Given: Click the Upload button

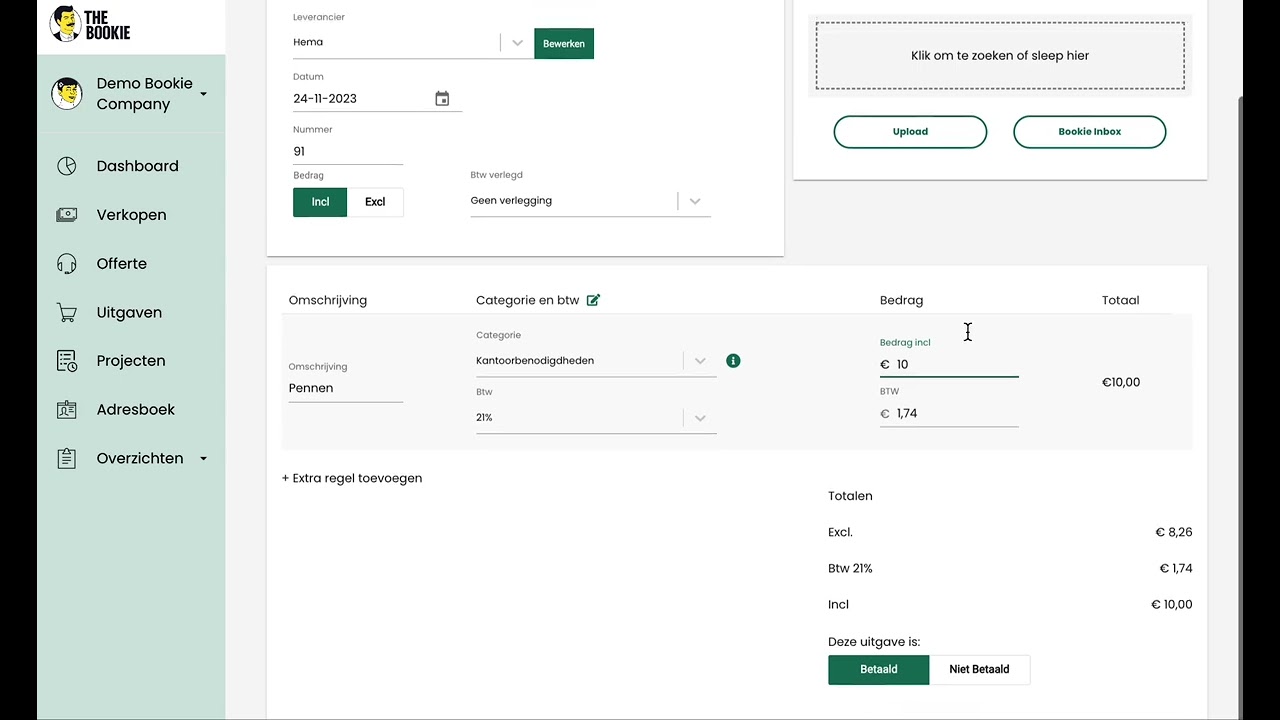Looking at the screenshot, I should 910,132.
